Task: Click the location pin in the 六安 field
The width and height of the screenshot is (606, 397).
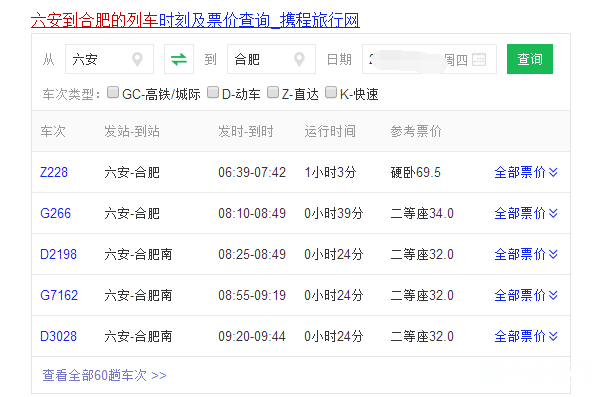Action: (137, 60)
